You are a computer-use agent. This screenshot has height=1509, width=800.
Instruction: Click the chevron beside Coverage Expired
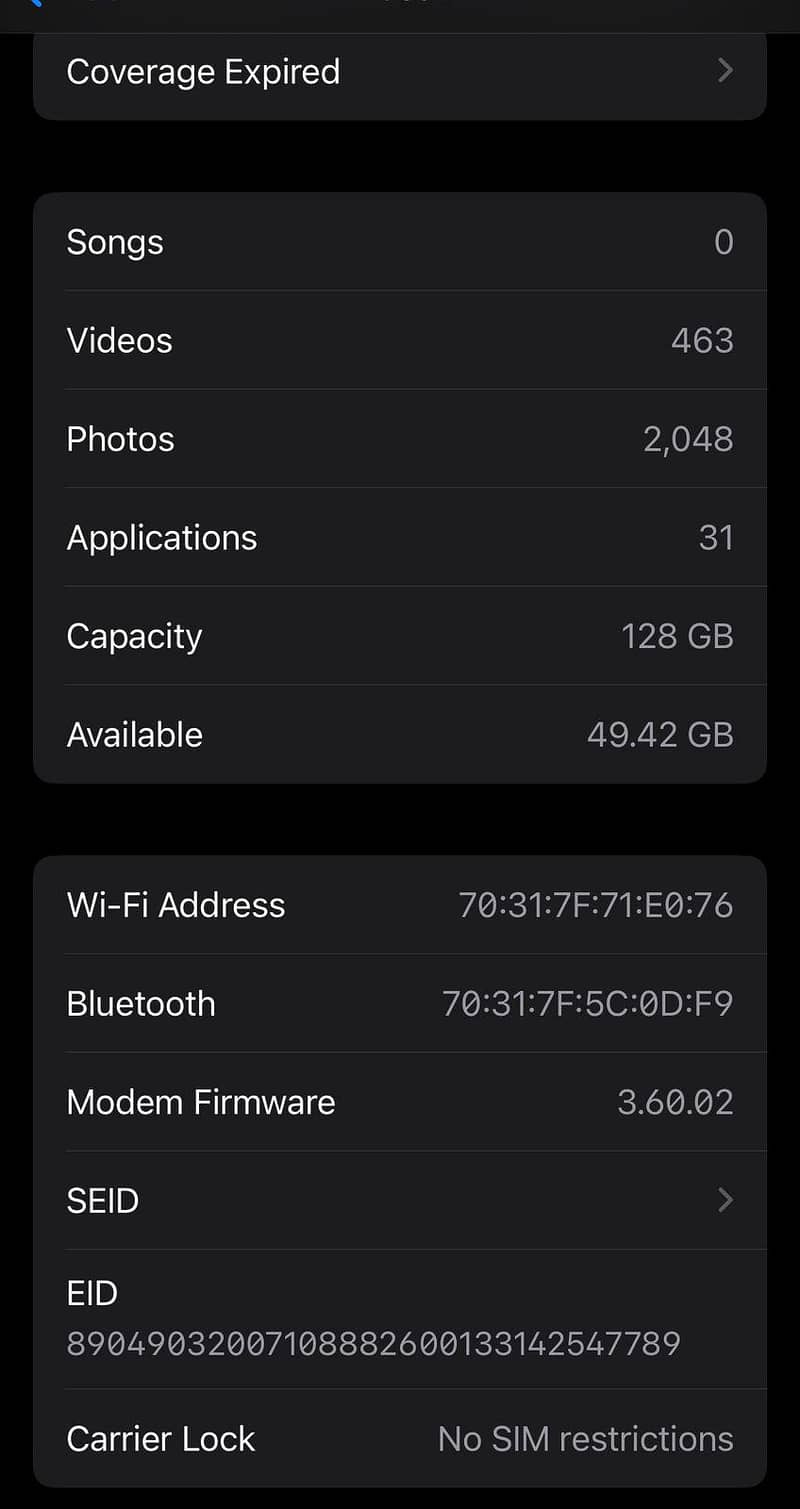point(725,71)
